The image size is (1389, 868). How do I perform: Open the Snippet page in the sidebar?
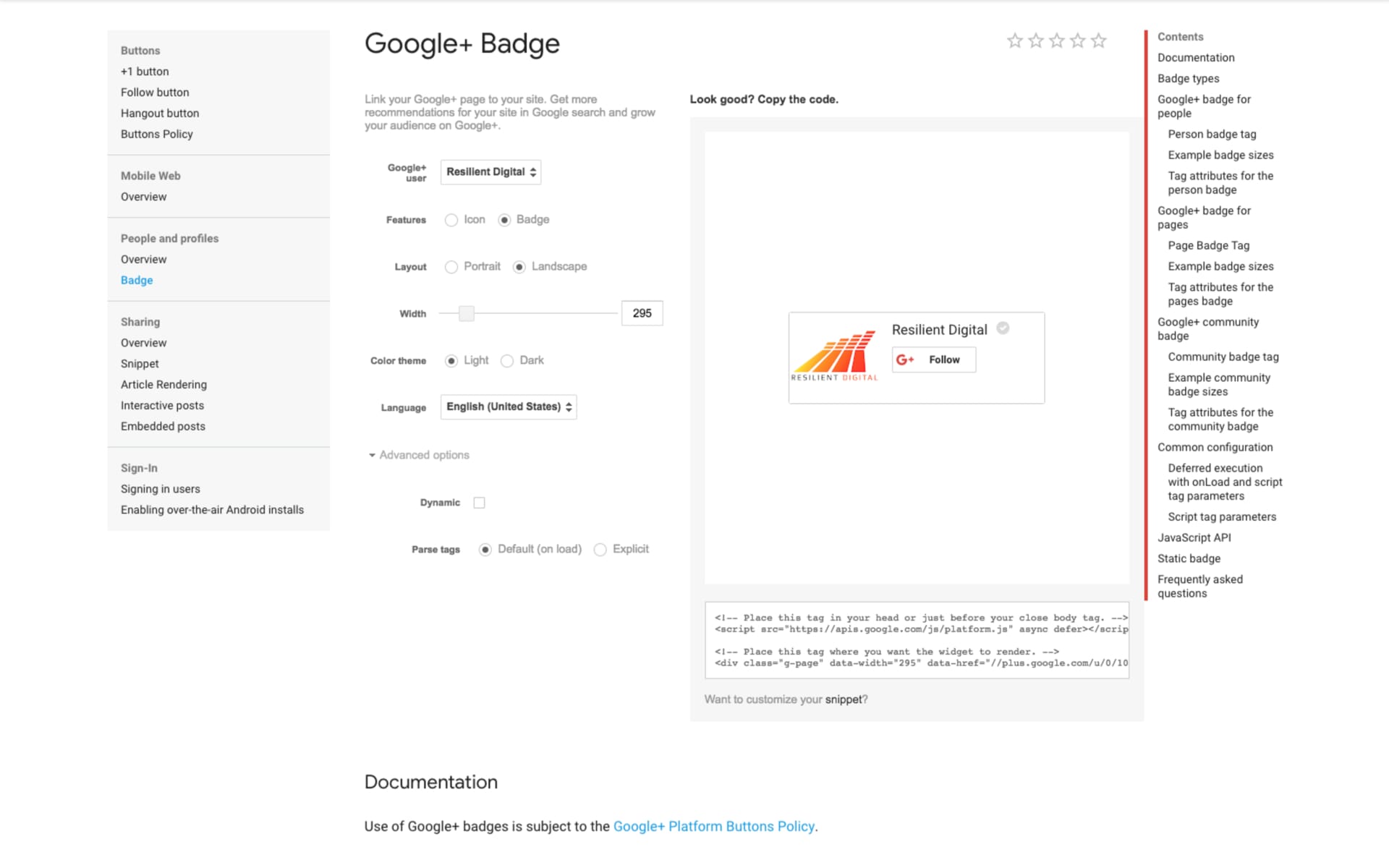140,364
